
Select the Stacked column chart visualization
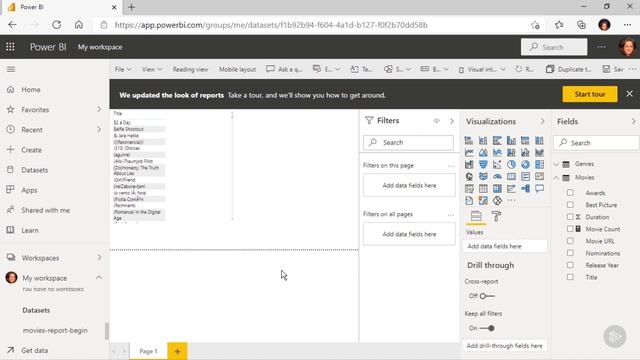[483, 140]
